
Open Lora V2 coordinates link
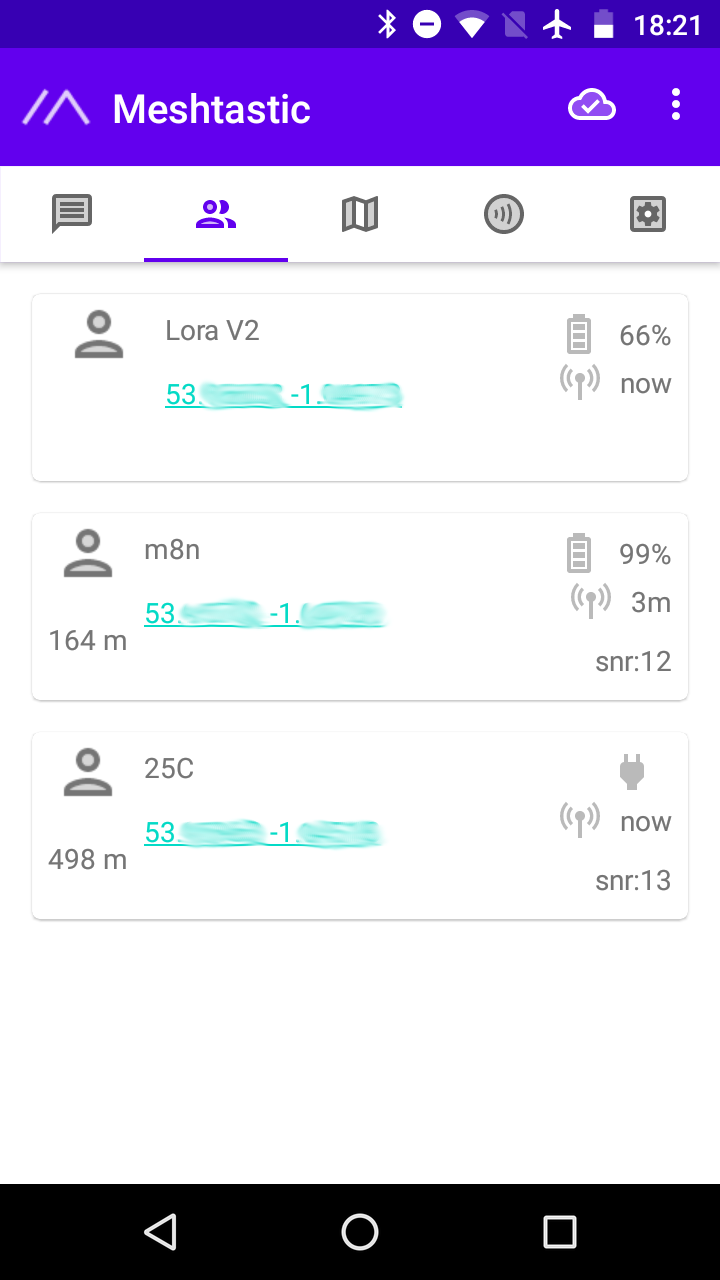click(283, 395)
